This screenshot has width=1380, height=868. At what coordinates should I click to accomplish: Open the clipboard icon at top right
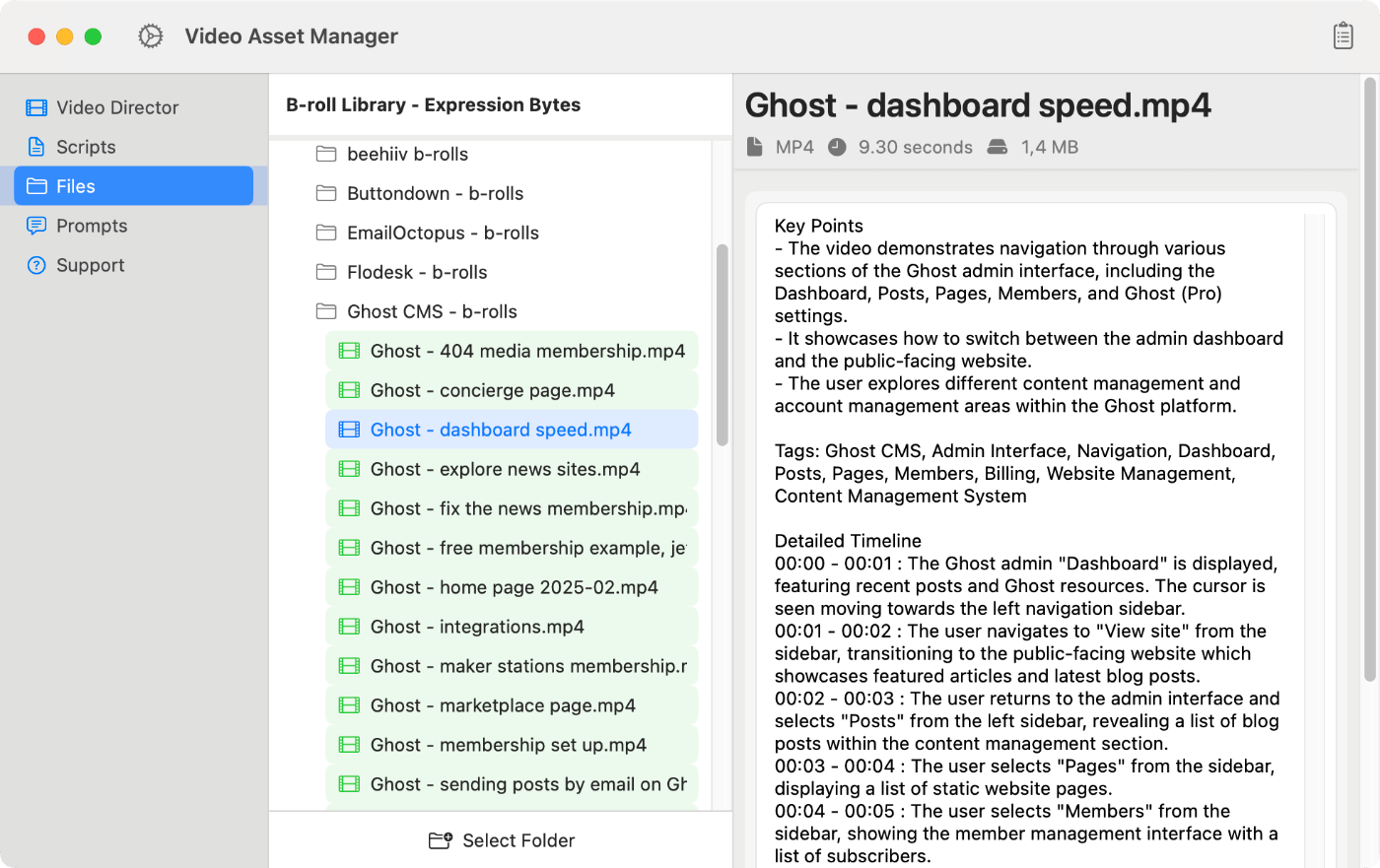click(x=1343, y=35)
